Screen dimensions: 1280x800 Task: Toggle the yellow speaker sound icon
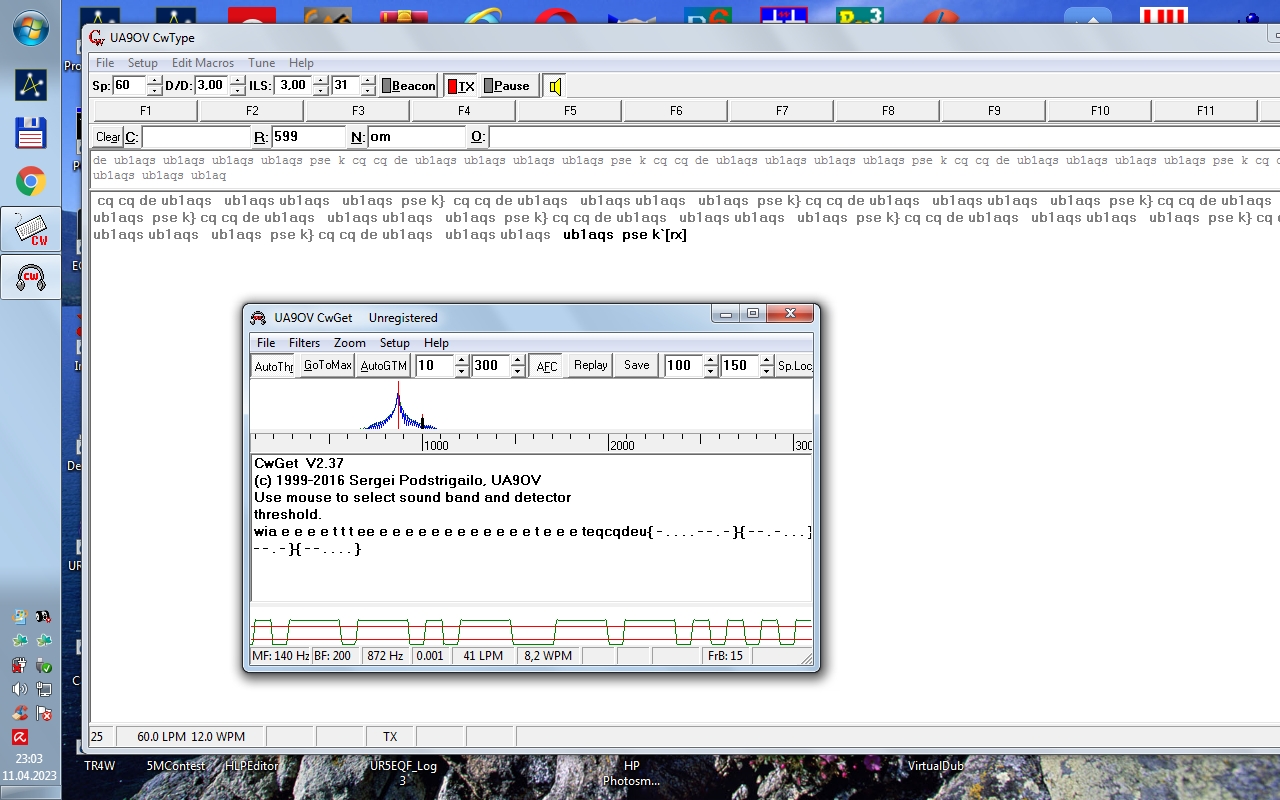click(x=554, y=86)
